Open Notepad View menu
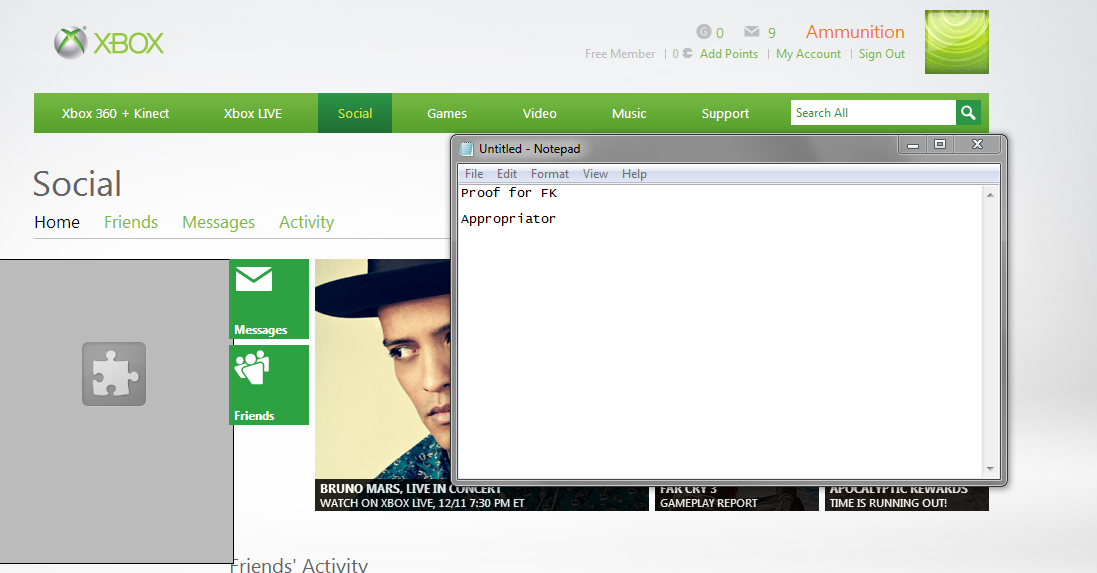Viewport: 1097px width, 573px height. pos(595,174)
